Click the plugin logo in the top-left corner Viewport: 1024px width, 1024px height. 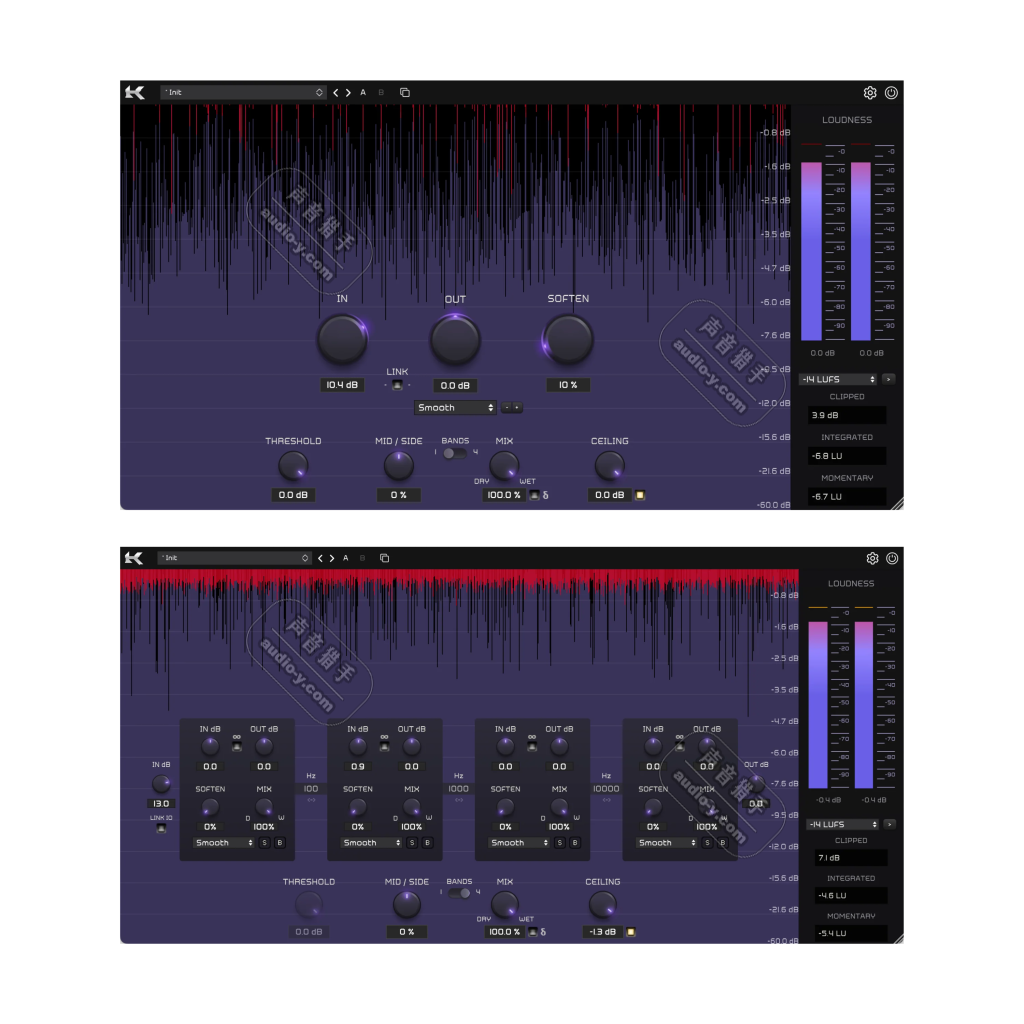click(134, 92)
